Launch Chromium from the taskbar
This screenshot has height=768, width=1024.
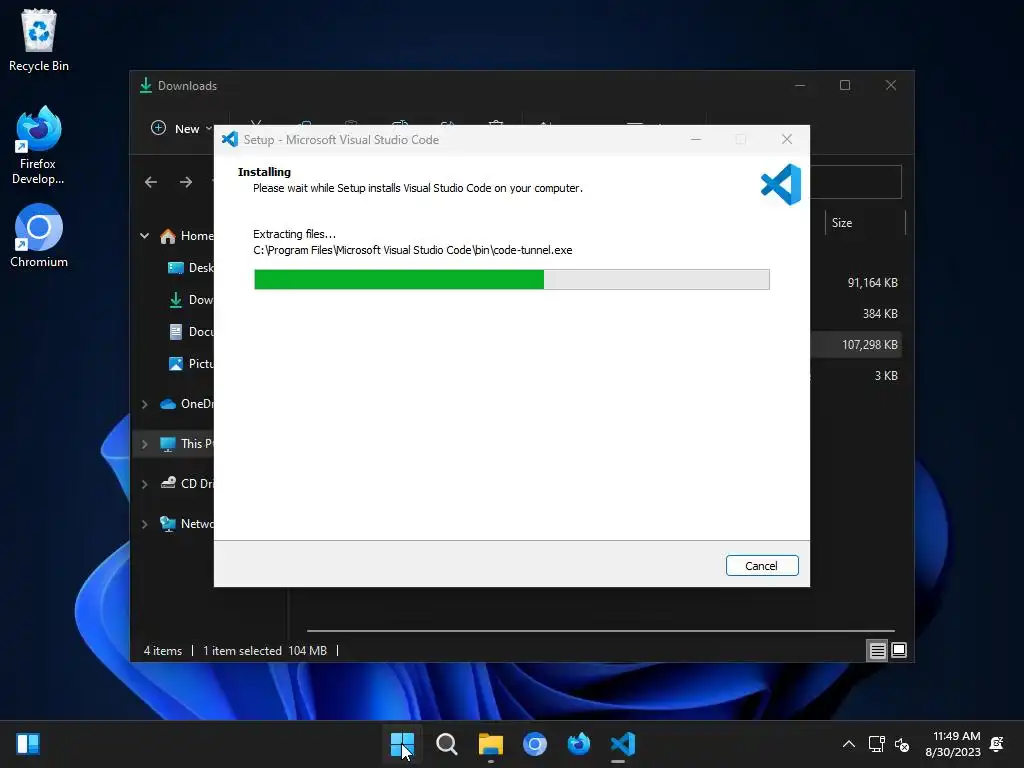(534, 744)
